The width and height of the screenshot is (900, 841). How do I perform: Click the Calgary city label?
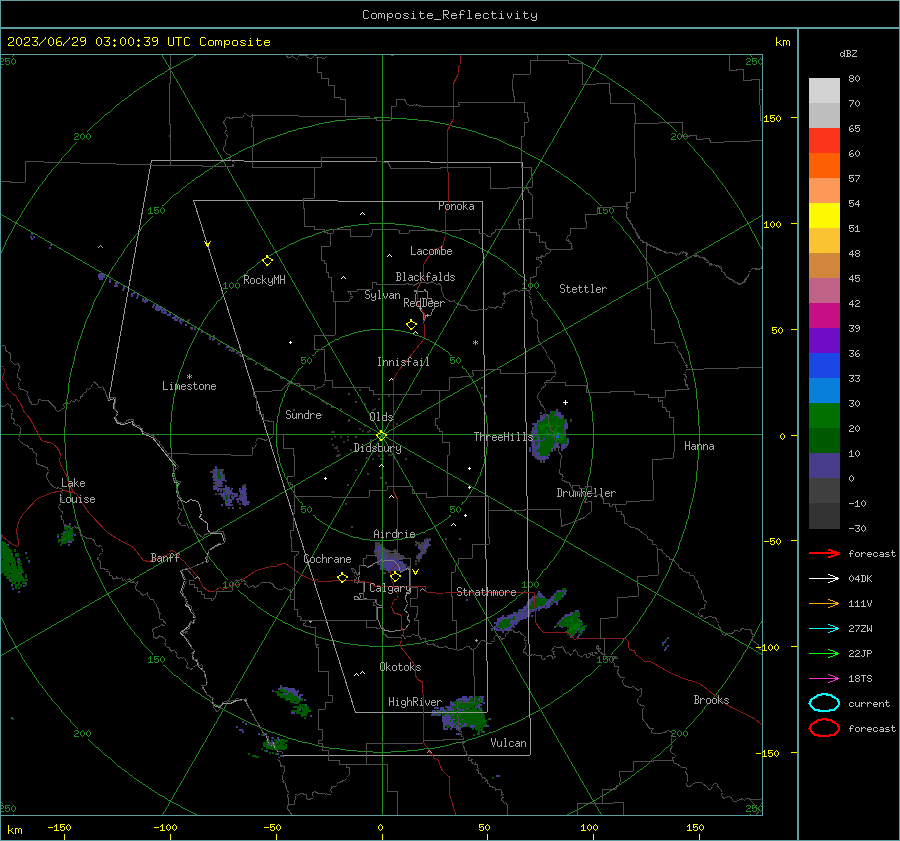click(x=390, y=588)
